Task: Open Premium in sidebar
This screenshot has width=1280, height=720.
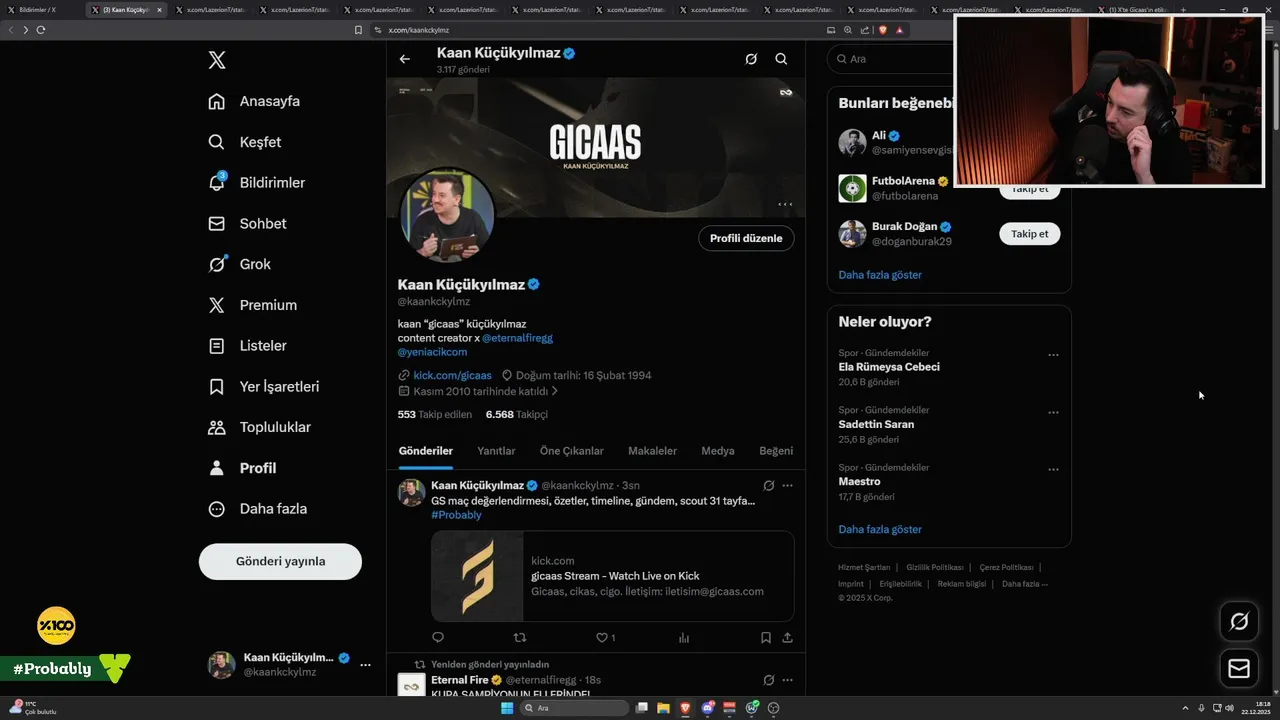Action: click(x=216, y=305)
